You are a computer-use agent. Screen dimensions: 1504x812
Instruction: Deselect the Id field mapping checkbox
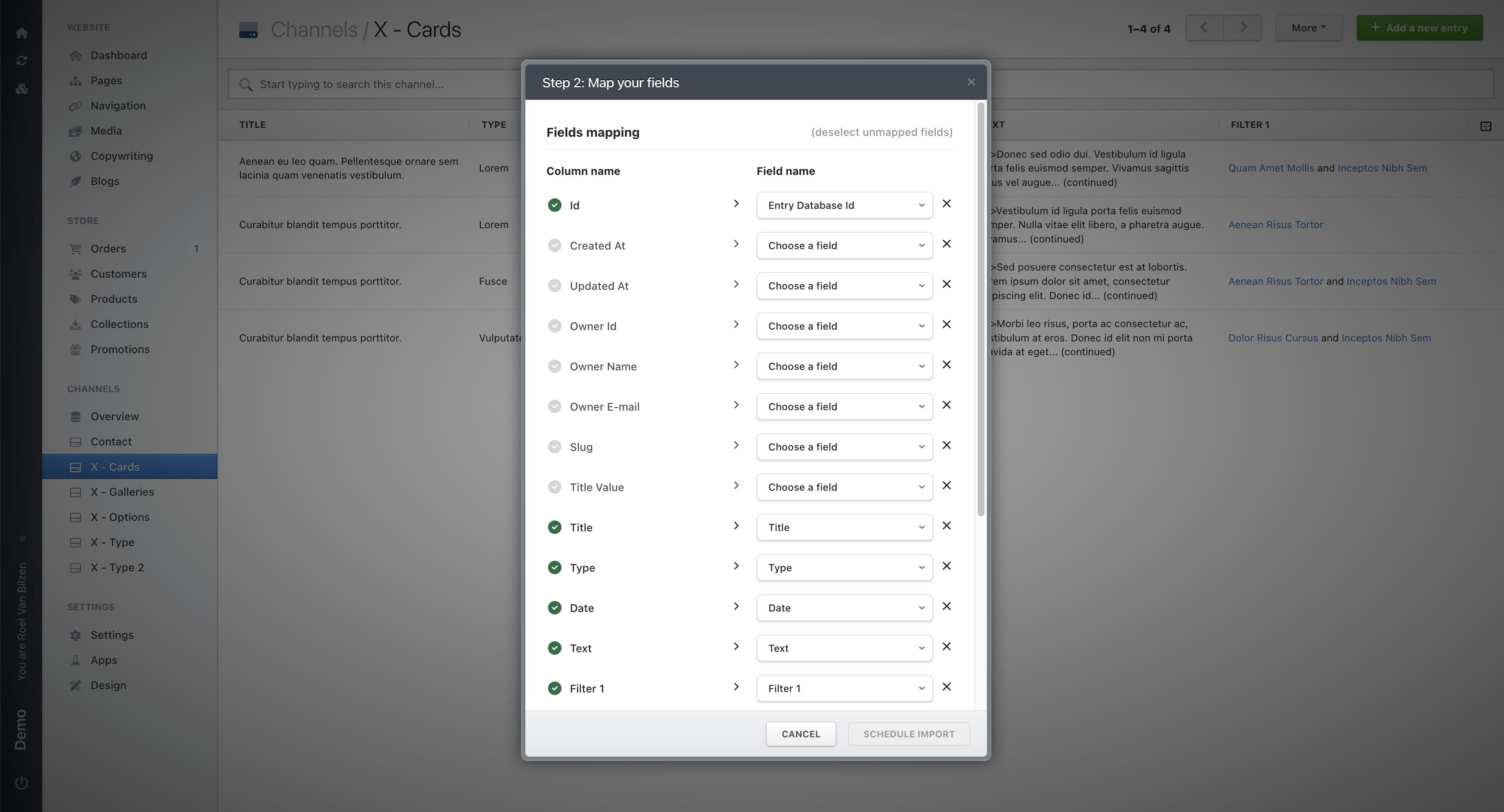(x=554, y=205)
